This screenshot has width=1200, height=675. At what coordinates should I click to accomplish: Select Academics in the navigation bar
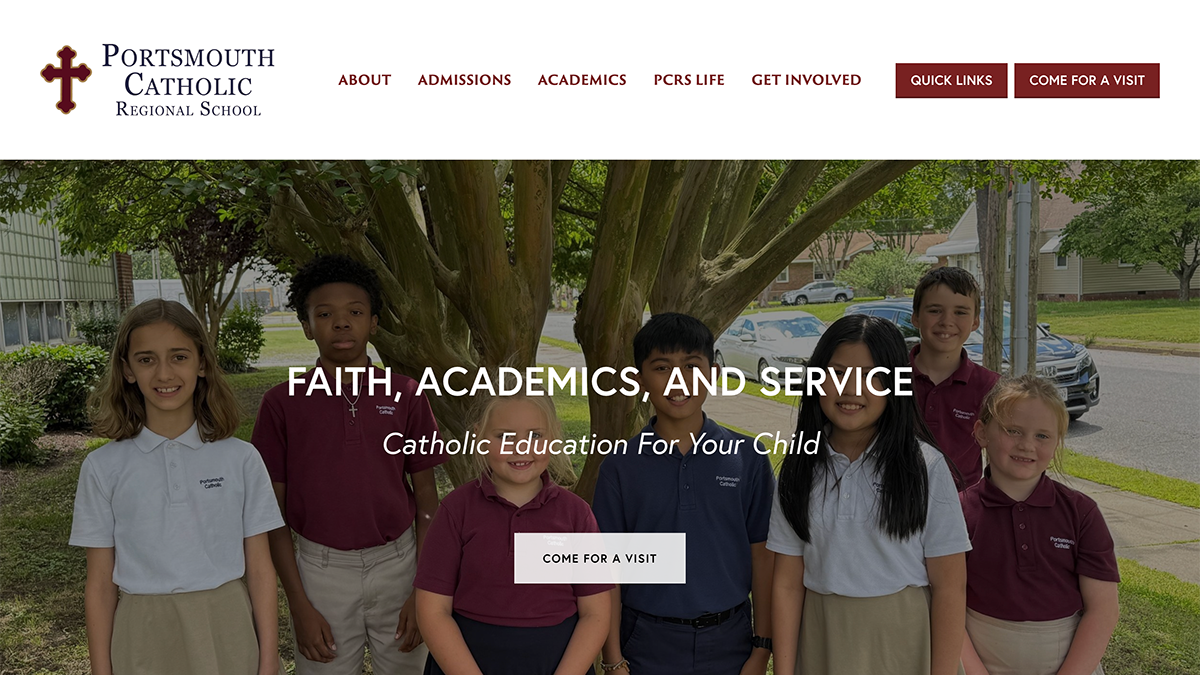tap(582, 80)
